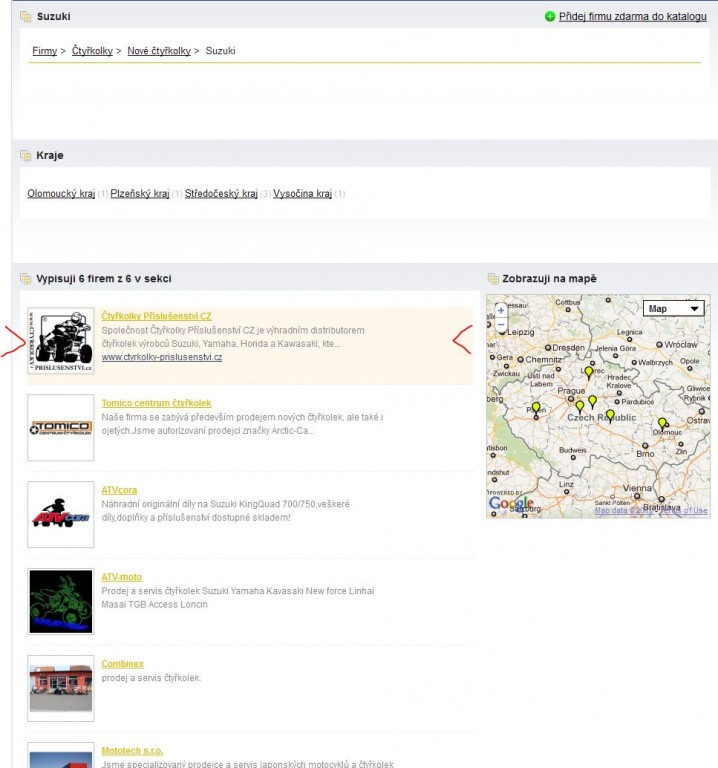This screenshot has height=768, width=718.
Task: Click yellow marker below Pardubice
Action: pos(610,416)
